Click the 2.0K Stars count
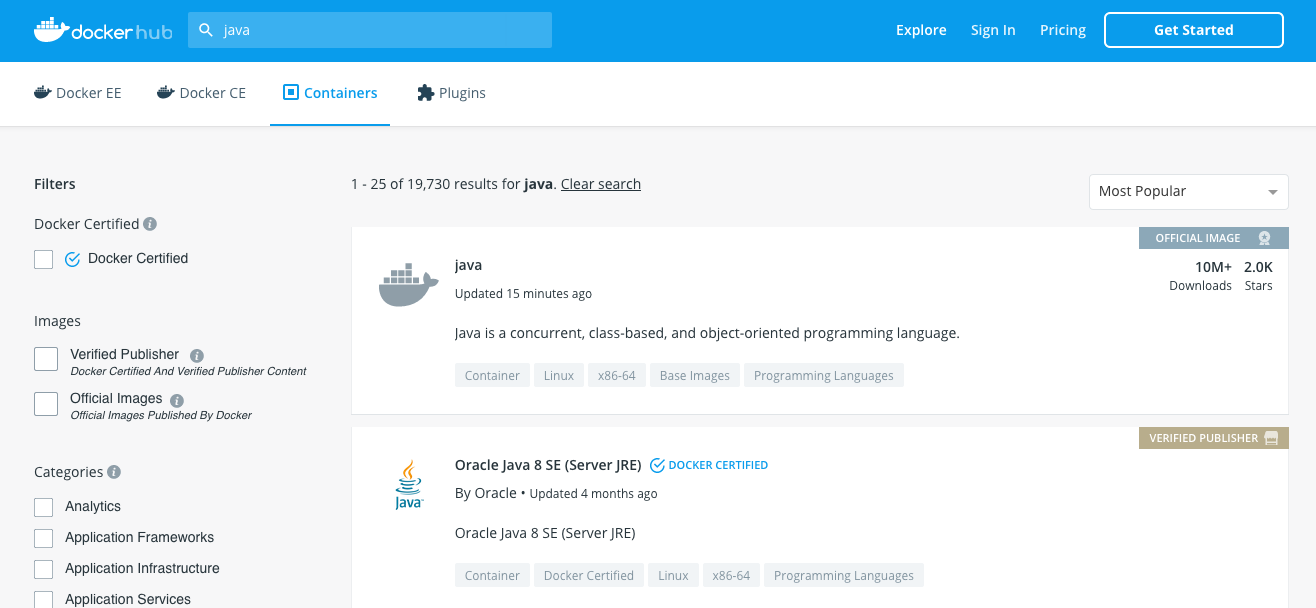Screen dimensions: 1316x608 (x=1258, y=276)
